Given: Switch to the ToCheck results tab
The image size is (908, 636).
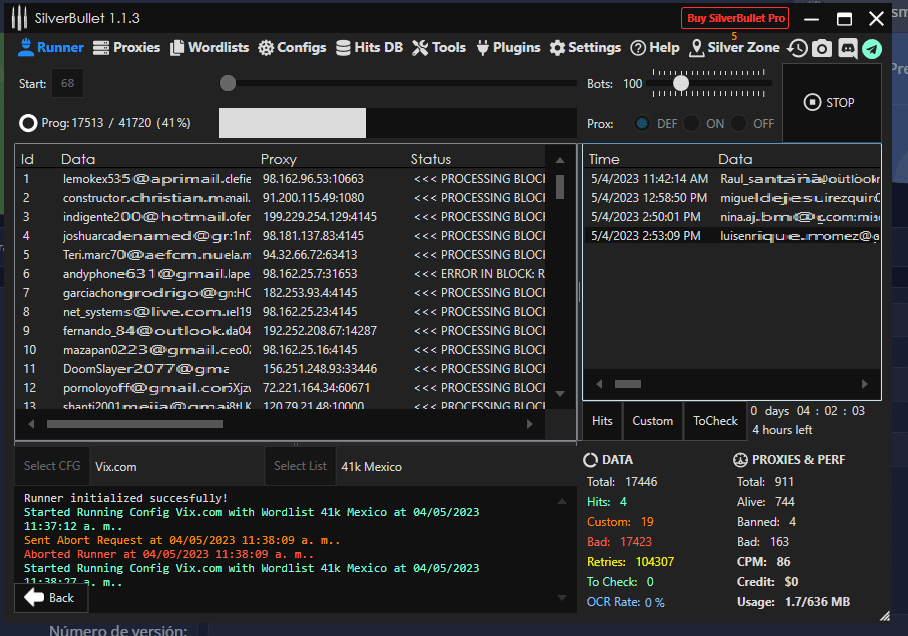Looking at the screenshot, I should point(715,421).
